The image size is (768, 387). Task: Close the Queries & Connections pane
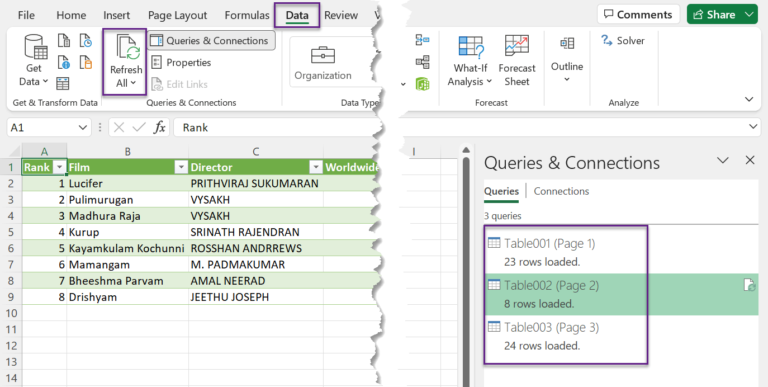pos(750,160)
